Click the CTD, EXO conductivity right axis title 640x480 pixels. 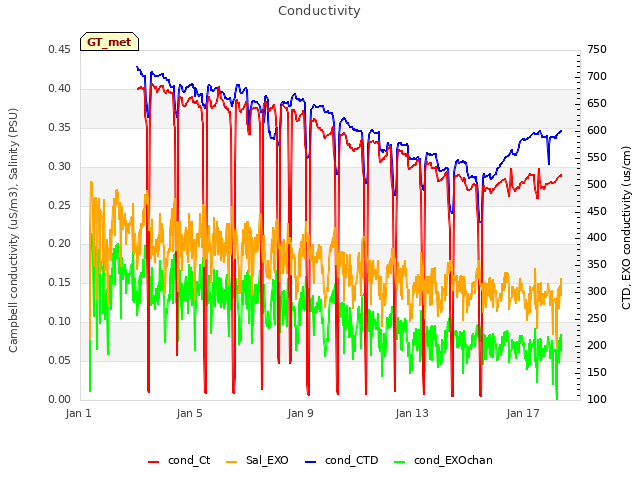click(x=626, y=228)
